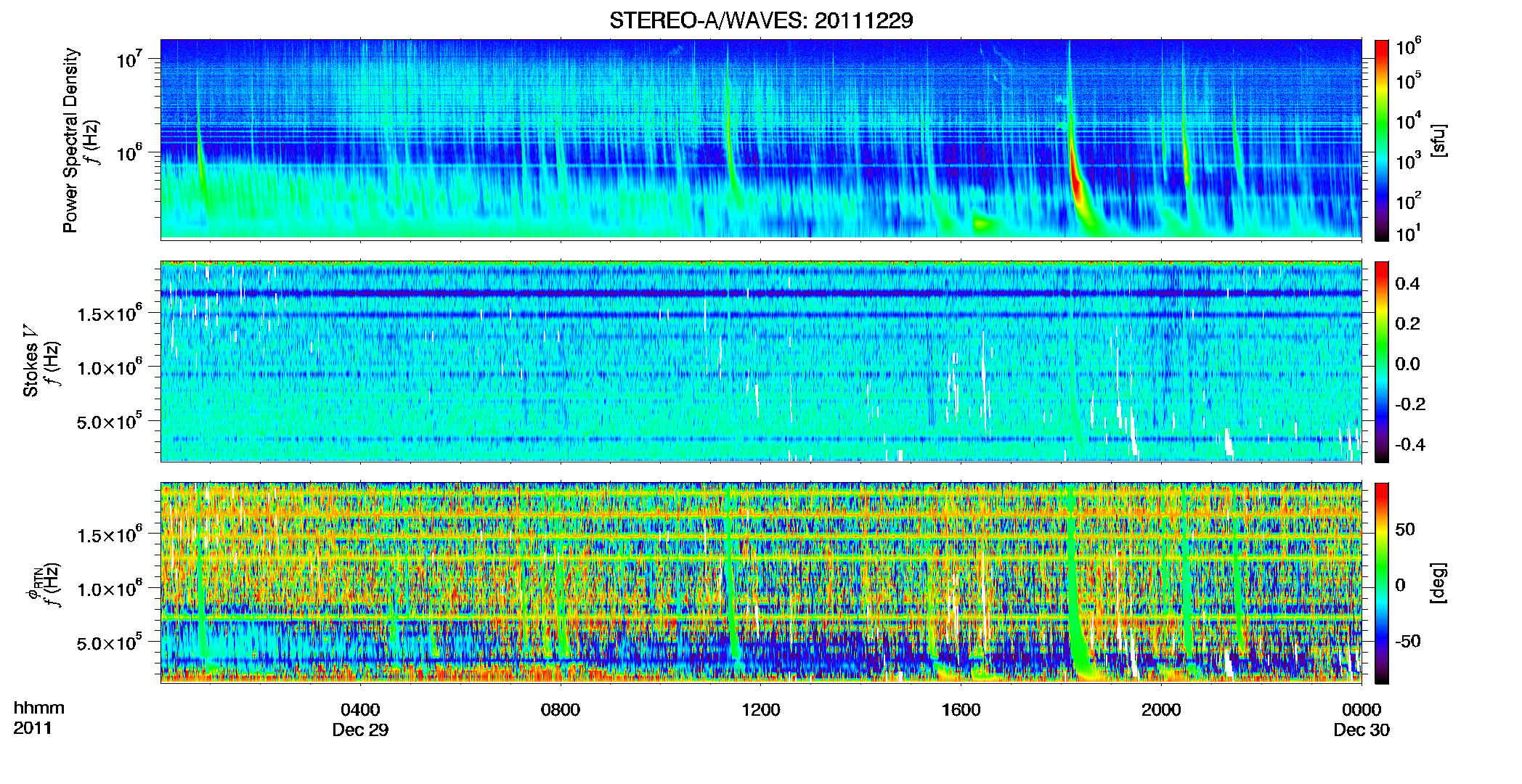Click the power spectral density colorbar
The image size is (1522, 784).
click(x=1382, y=140)
